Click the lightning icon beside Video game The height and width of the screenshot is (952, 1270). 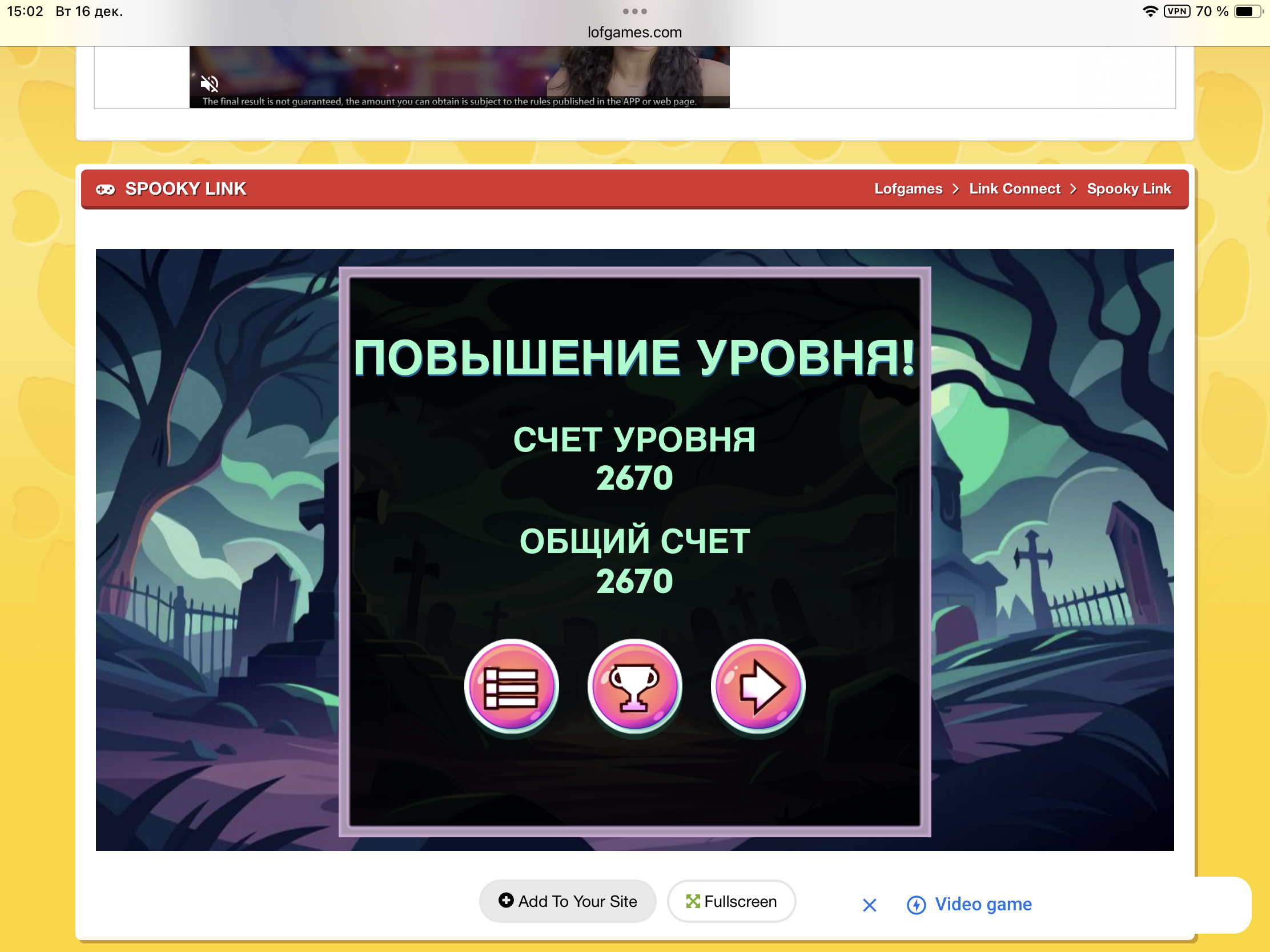[916, 905]
